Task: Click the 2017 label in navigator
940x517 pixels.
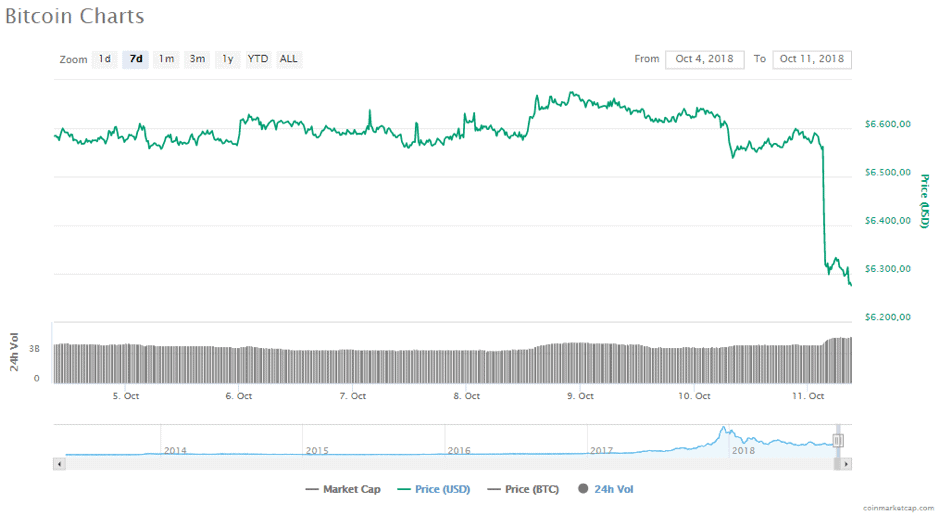Action: coord(601,450)
